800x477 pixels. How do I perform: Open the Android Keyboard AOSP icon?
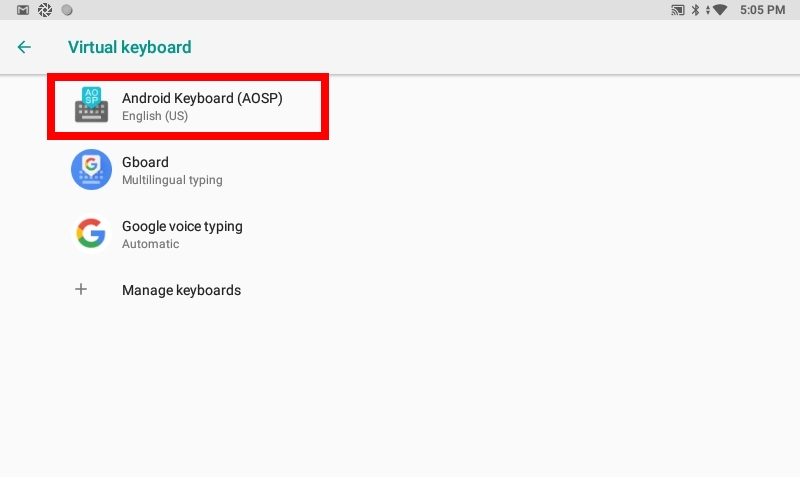coord(91,105)
